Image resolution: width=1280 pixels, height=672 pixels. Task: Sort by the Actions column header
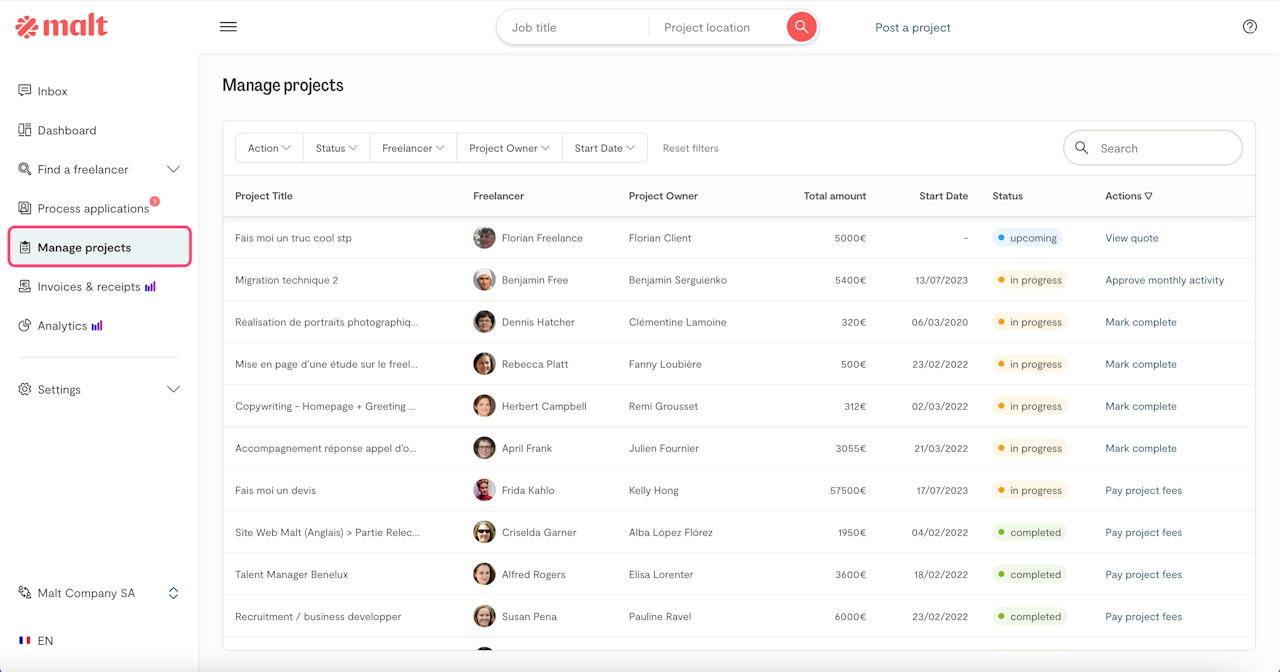pyautogui.click(x=1128, y=196)
